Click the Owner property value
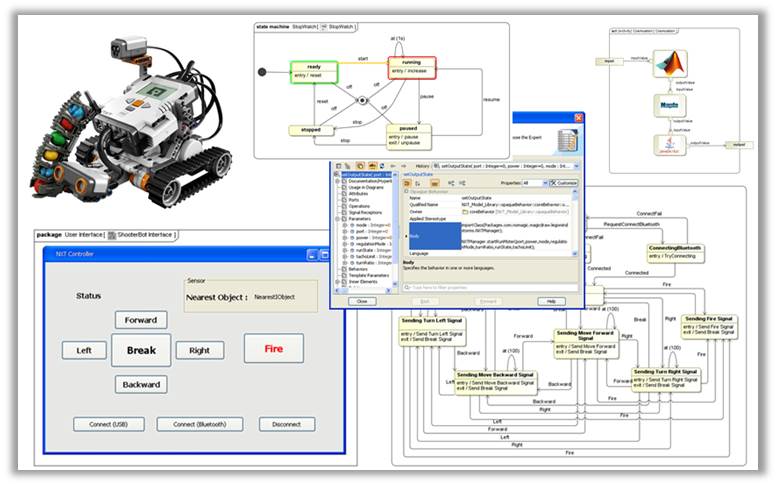This screenshot has width=776, height=485. pyautogui.click(x=515, y=212)
